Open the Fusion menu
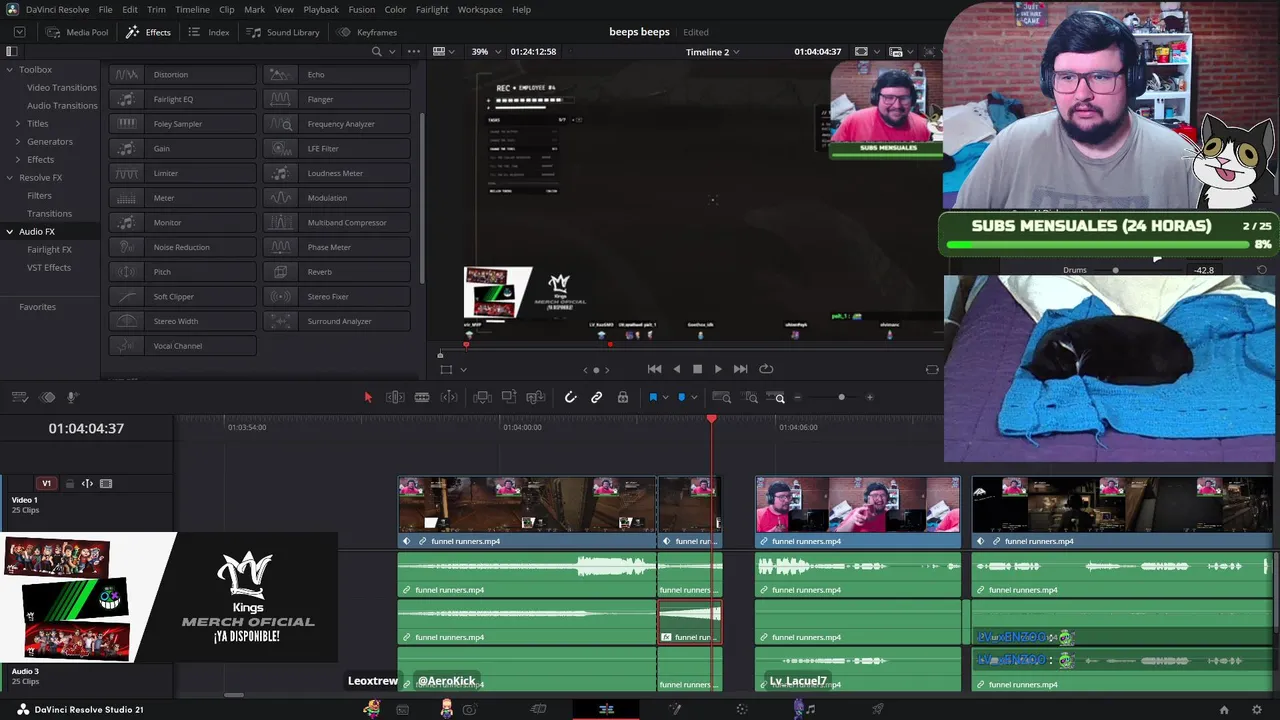 tap(362, 9)
